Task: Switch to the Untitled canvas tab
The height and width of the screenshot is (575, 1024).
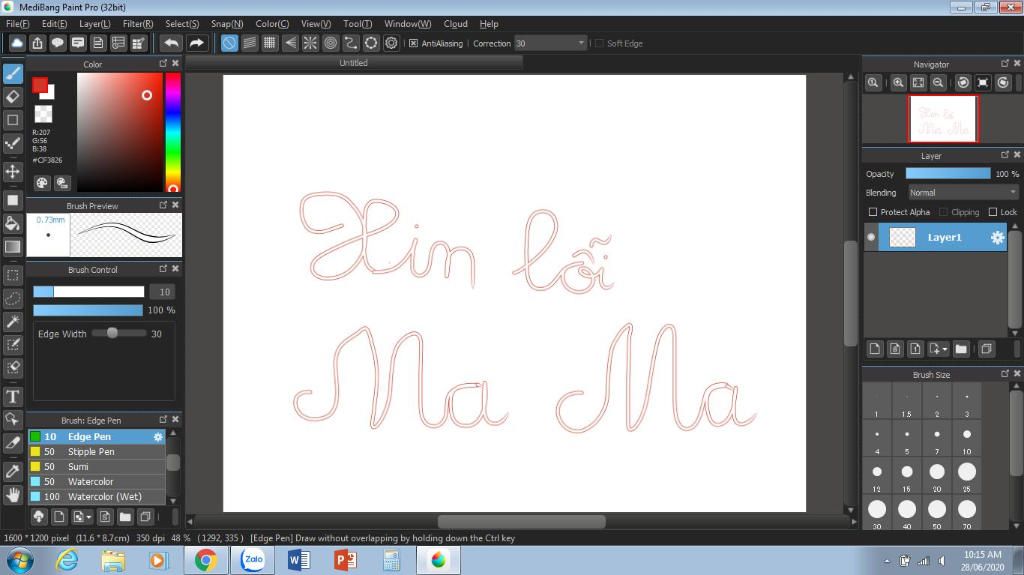Action: [x=353, y=63]
